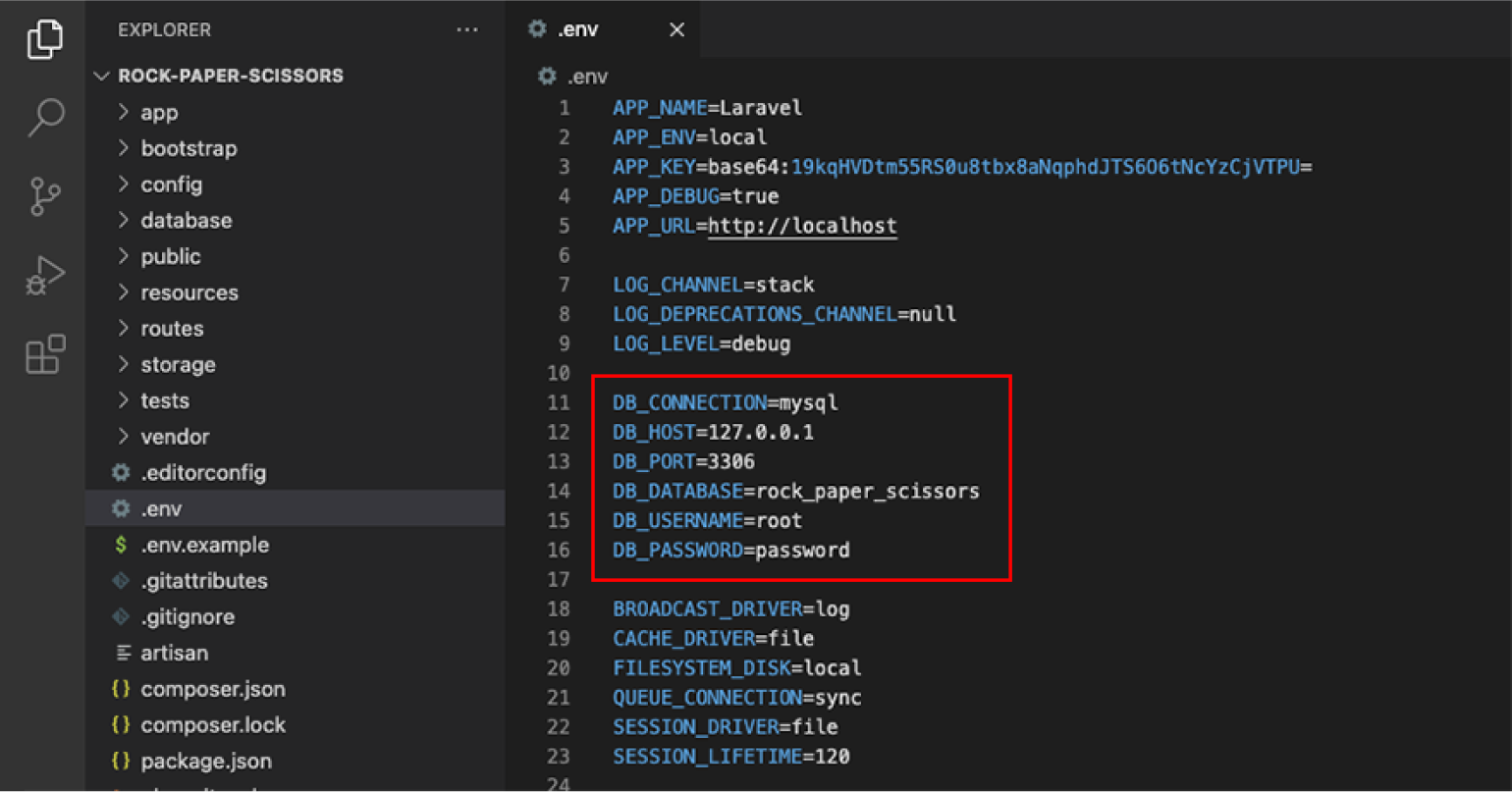Screen dimensions: 1512x792
Task: Expand the app folder
Action: point(296,112)
